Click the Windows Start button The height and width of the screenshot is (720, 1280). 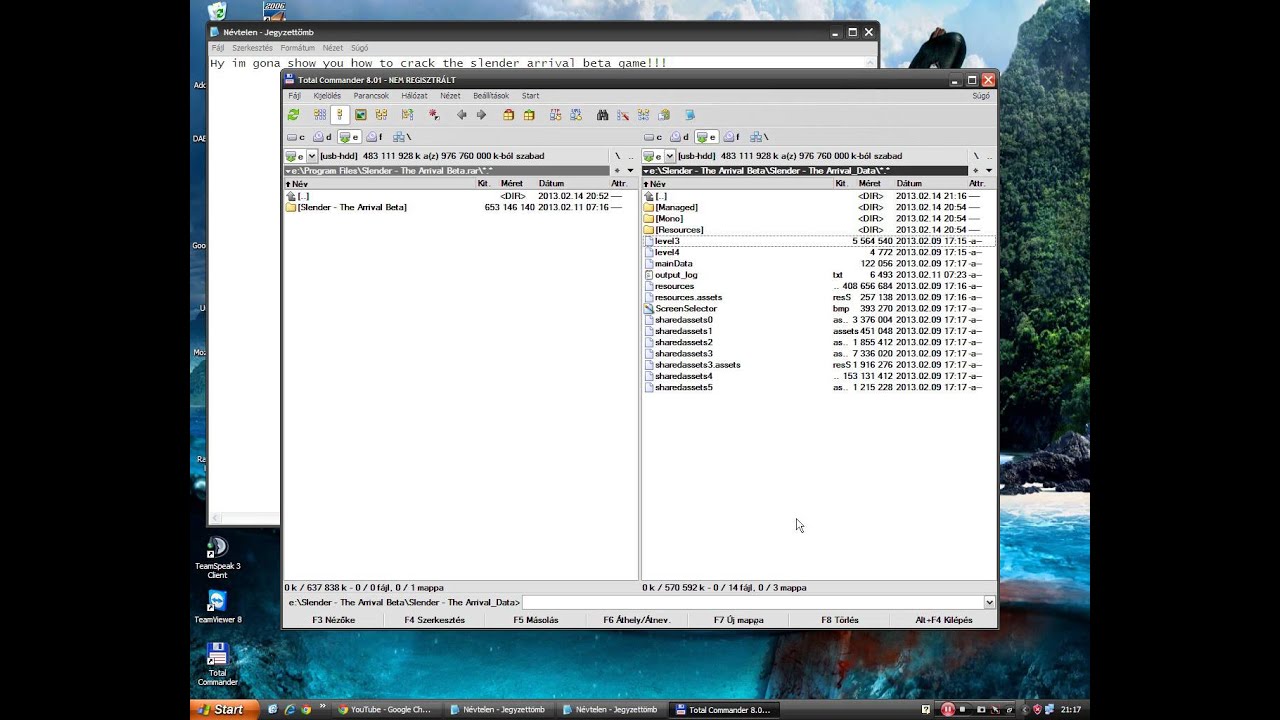pos(220,709)
